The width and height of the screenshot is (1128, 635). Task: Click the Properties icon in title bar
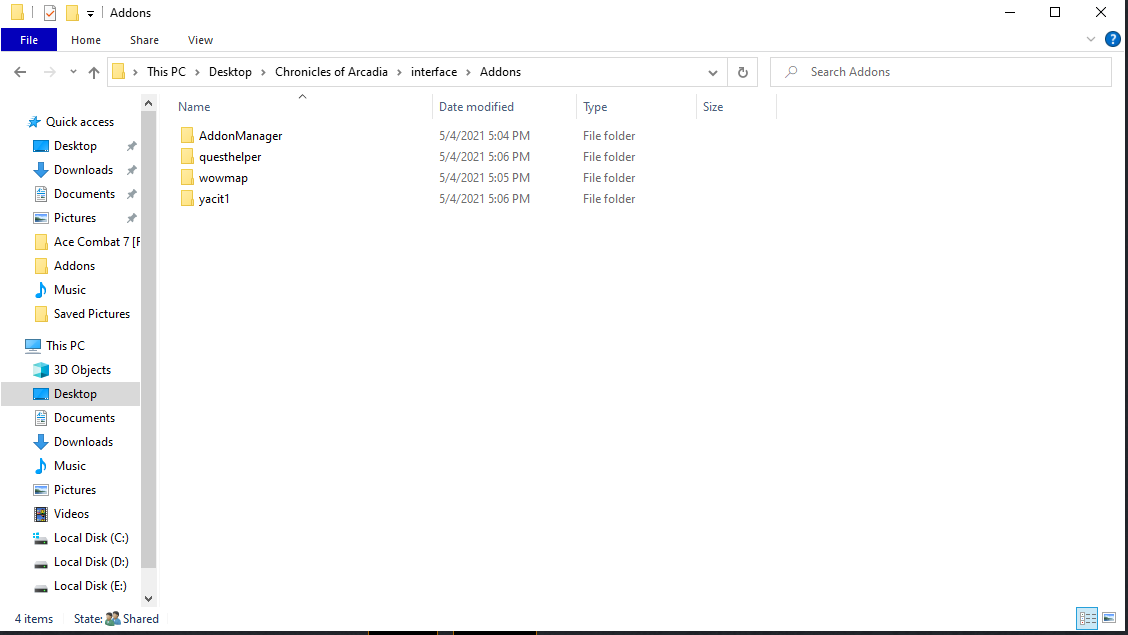[x=50, y=13]
